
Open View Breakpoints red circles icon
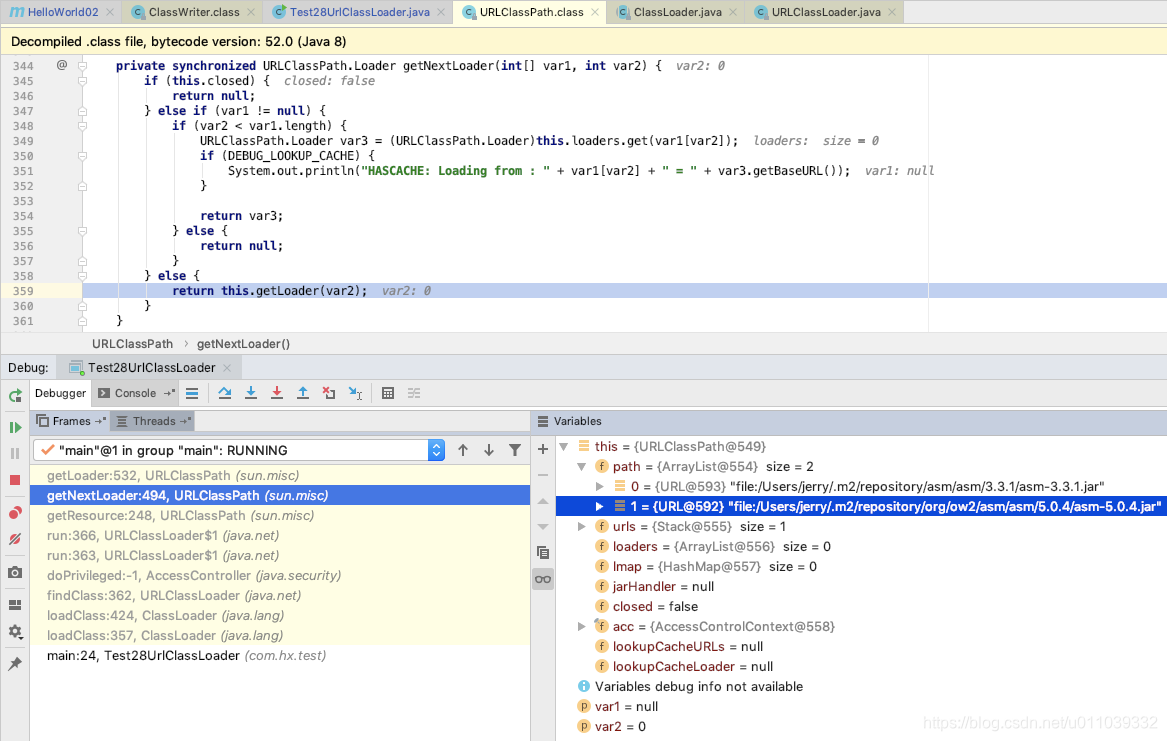14,512
